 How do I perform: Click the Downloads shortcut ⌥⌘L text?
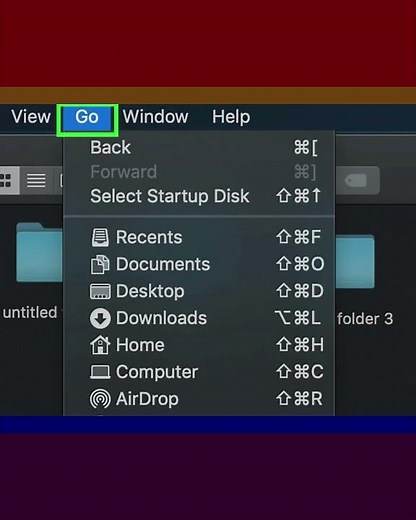[x=298, y=318]
